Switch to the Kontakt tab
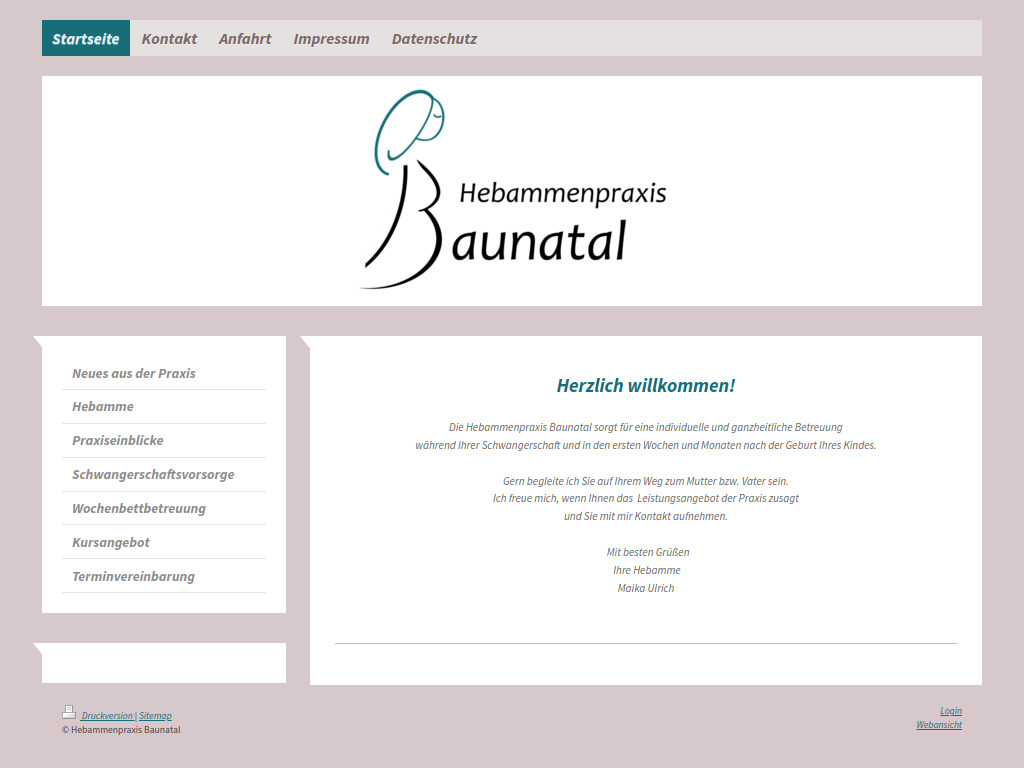 click(169, 38)
